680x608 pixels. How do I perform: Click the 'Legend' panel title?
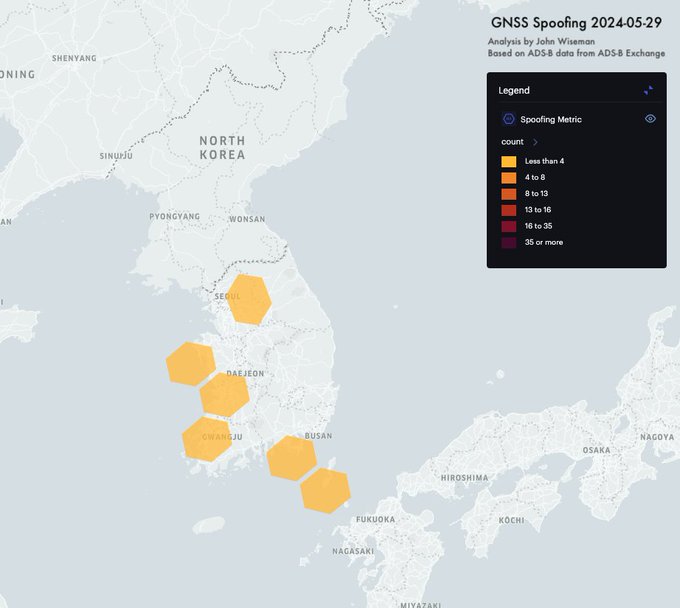coord(514,90)
